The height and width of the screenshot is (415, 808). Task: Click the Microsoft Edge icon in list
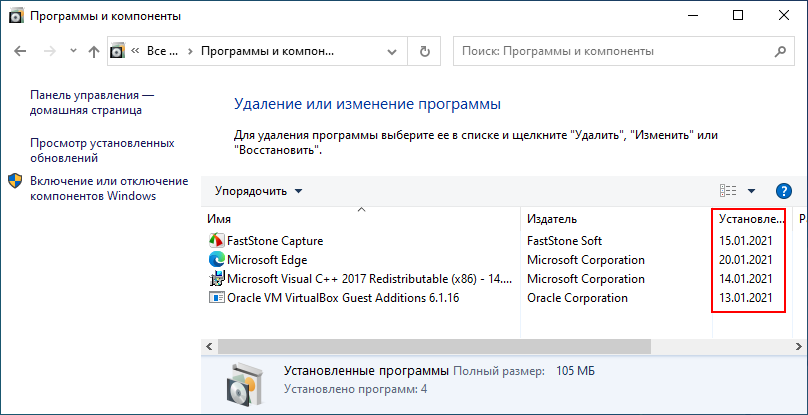click(217, 260)
